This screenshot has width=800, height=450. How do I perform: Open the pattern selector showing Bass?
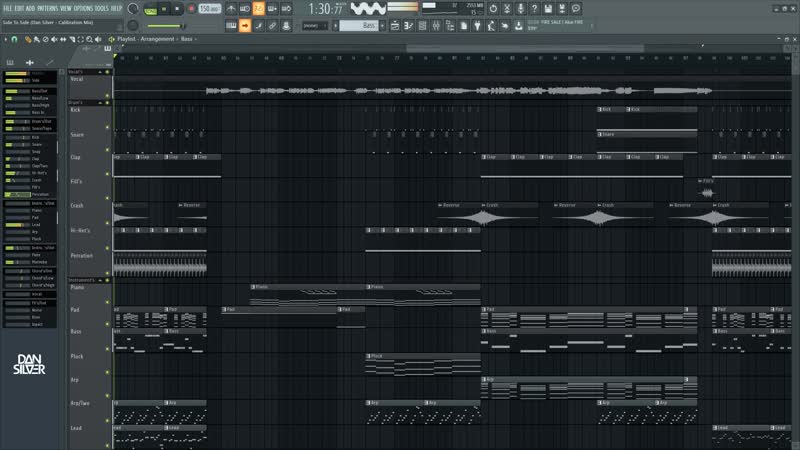(359, 26)
